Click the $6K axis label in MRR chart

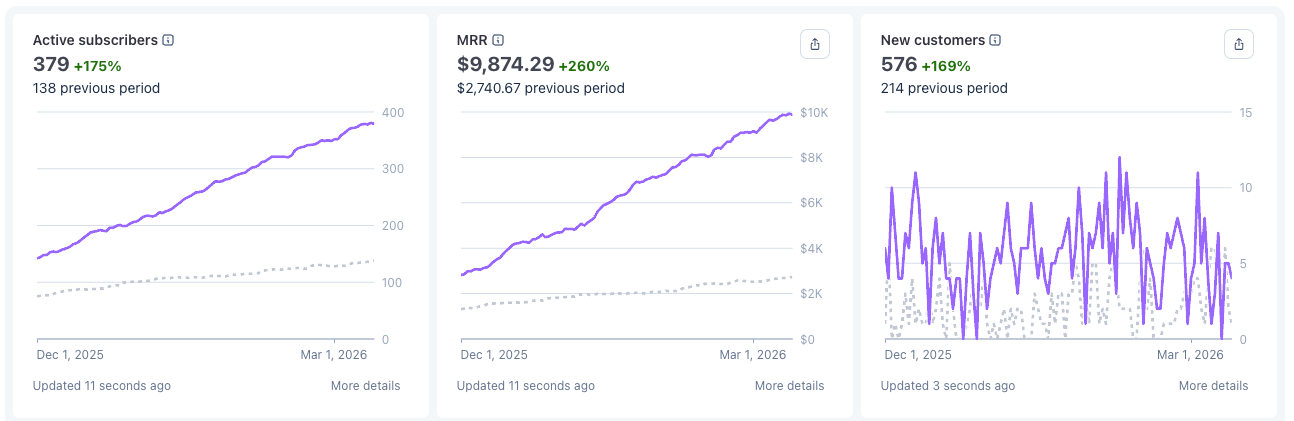811,203
